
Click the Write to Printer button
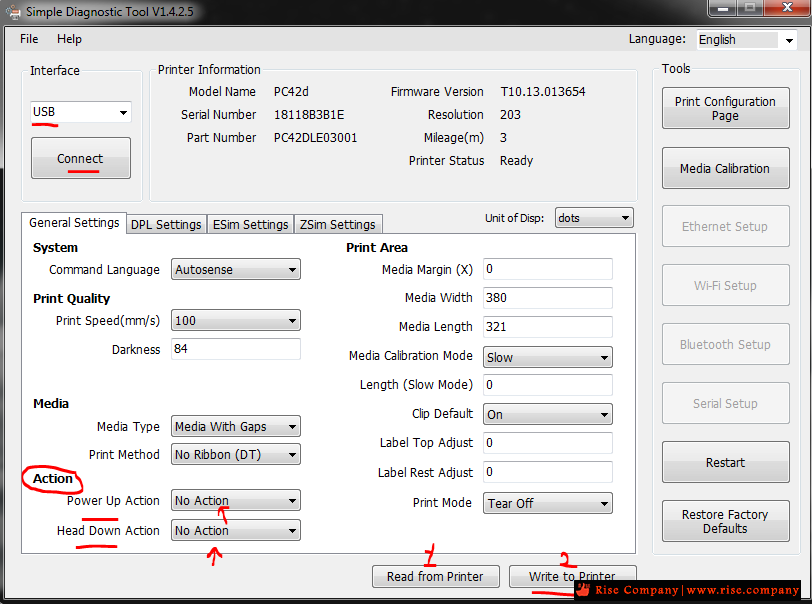point(572,577)
